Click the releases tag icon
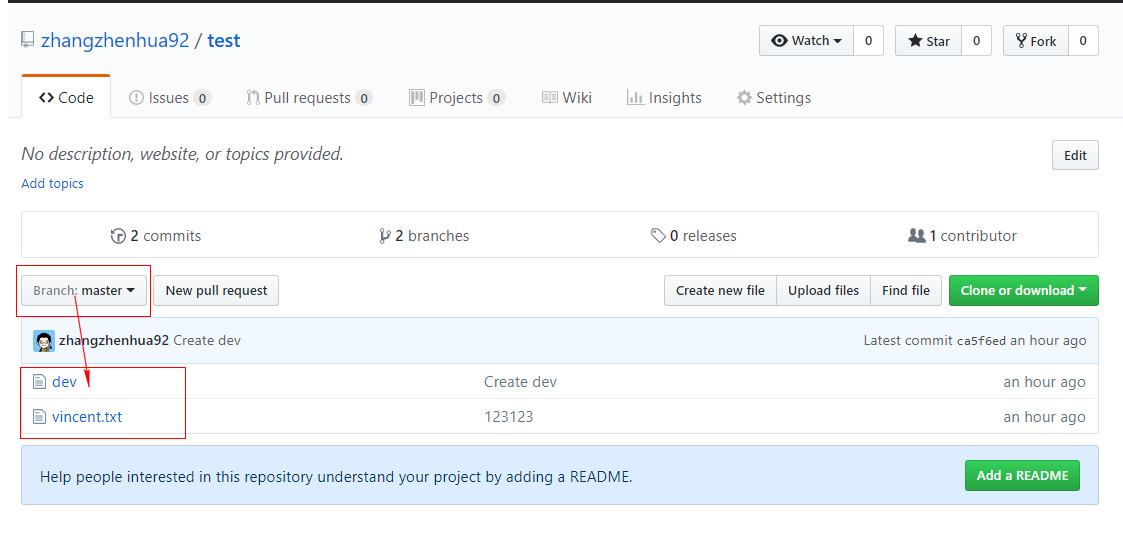 point(658,236)
